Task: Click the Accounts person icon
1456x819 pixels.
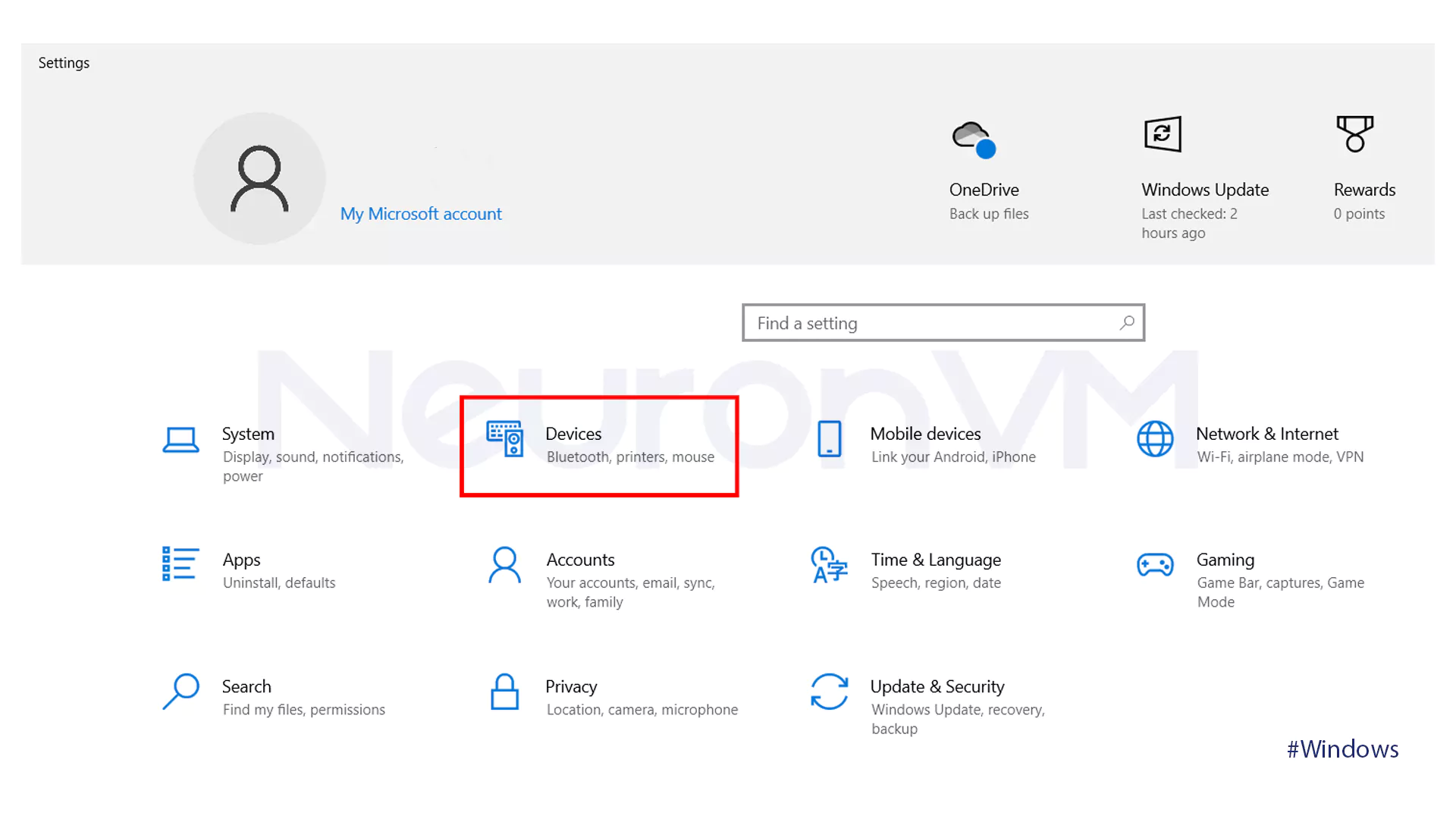Action: (x=505, y=565)
